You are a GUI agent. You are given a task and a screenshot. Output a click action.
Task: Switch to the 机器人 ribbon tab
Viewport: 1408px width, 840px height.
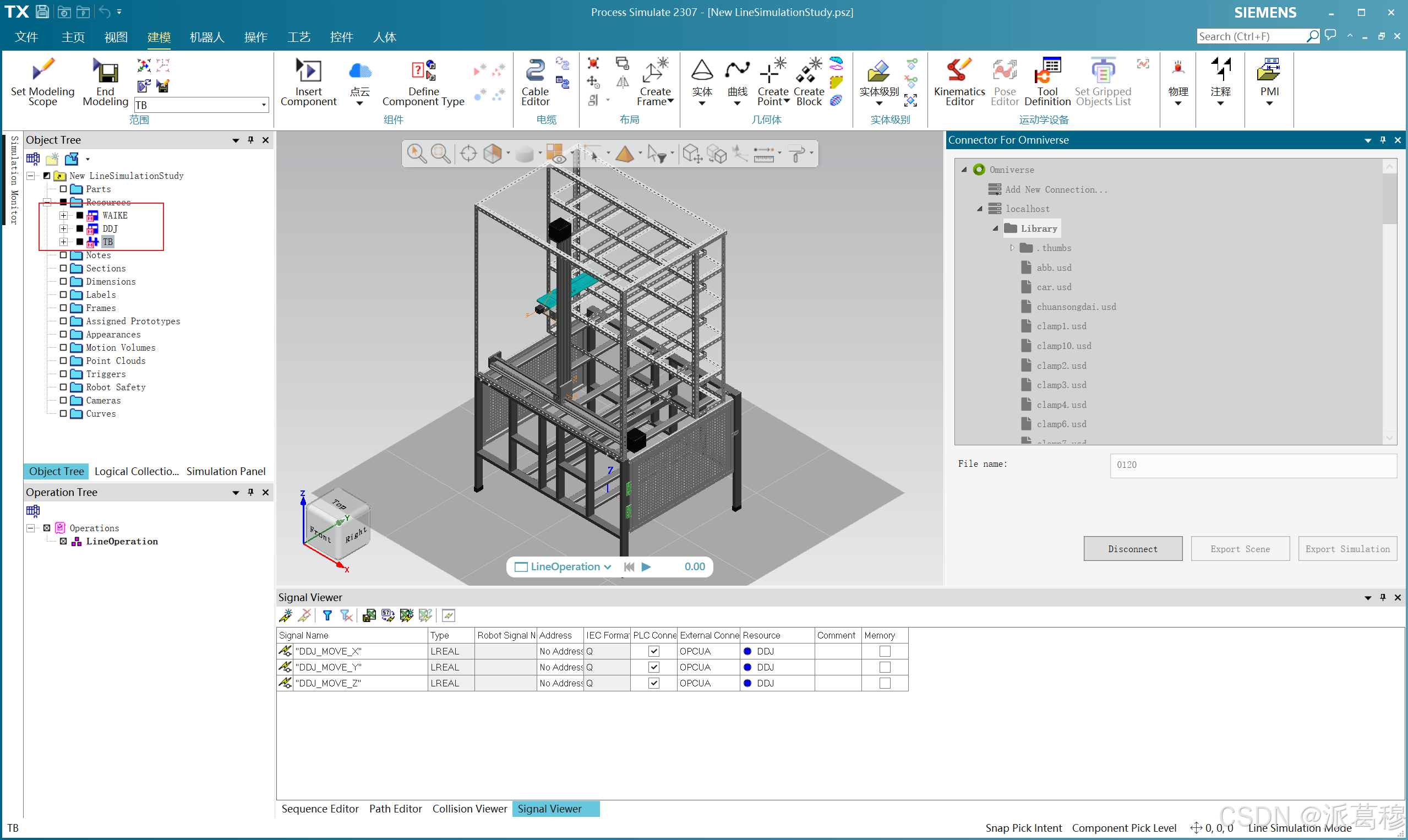pos(206,37)
